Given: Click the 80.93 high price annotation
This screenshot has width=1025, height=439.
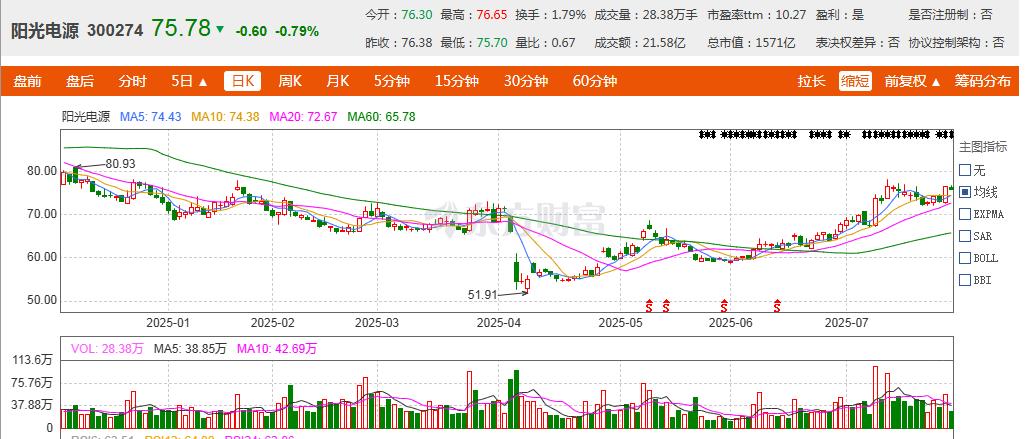Looking at the screenshot, I should coord(119,164).
